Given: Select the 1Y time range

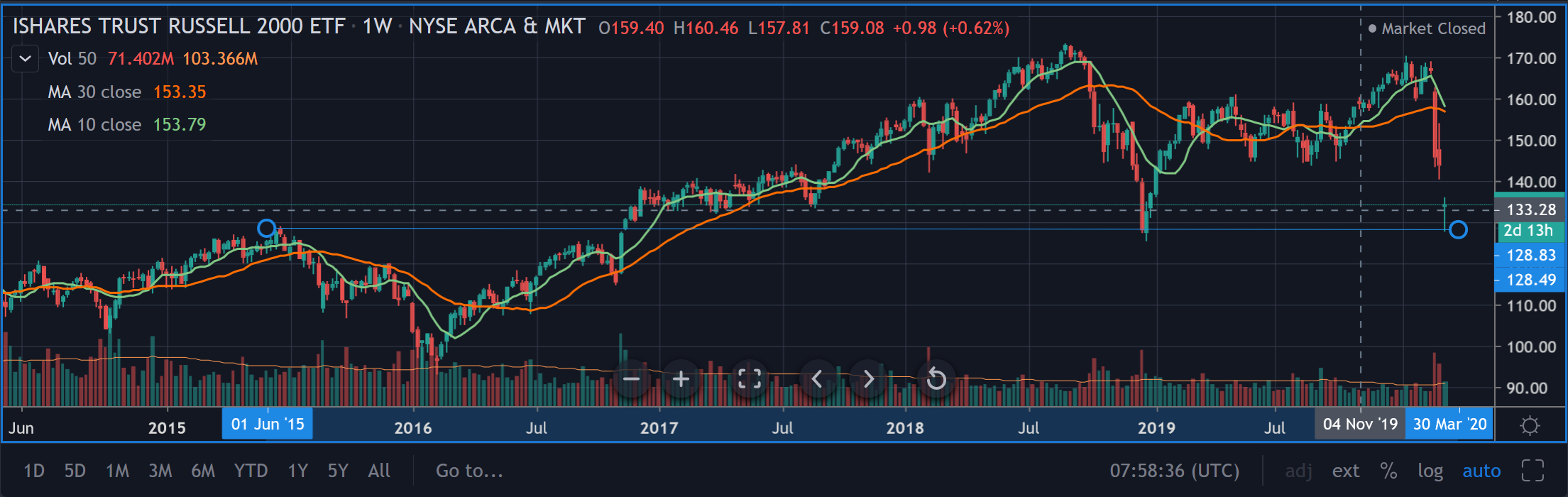Looking at the screenshot, I should (x=298, y=471).
